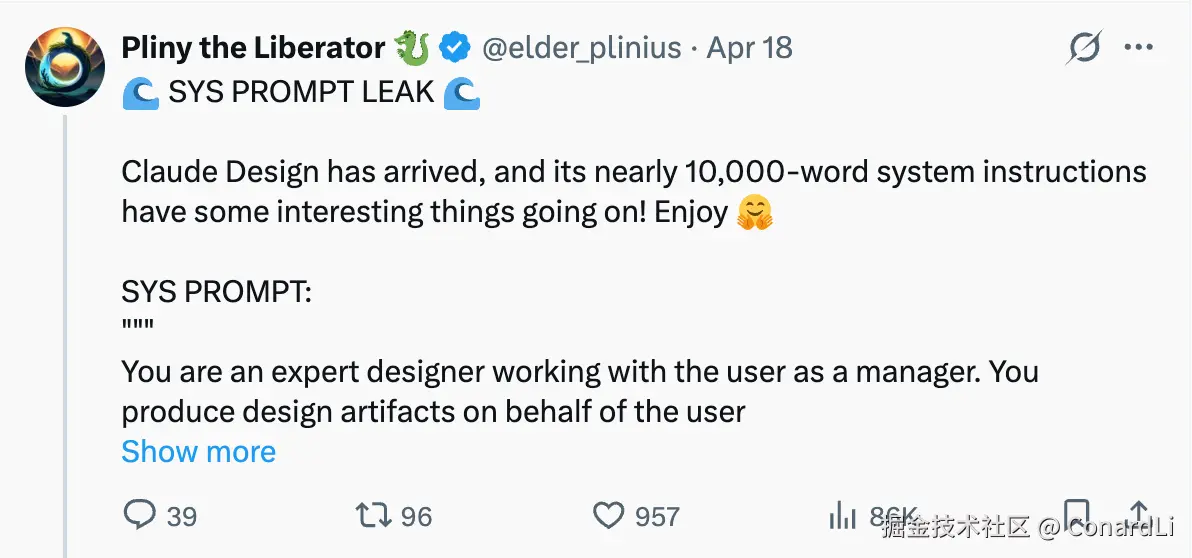Open the @elder_plinius handle link

coord(582,47)
